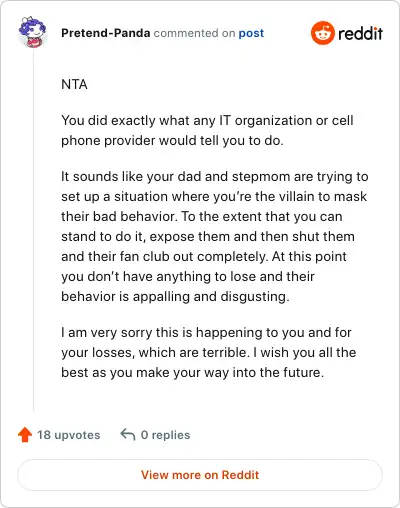Click the line "best as you make your way"

(x=193, y=372)
